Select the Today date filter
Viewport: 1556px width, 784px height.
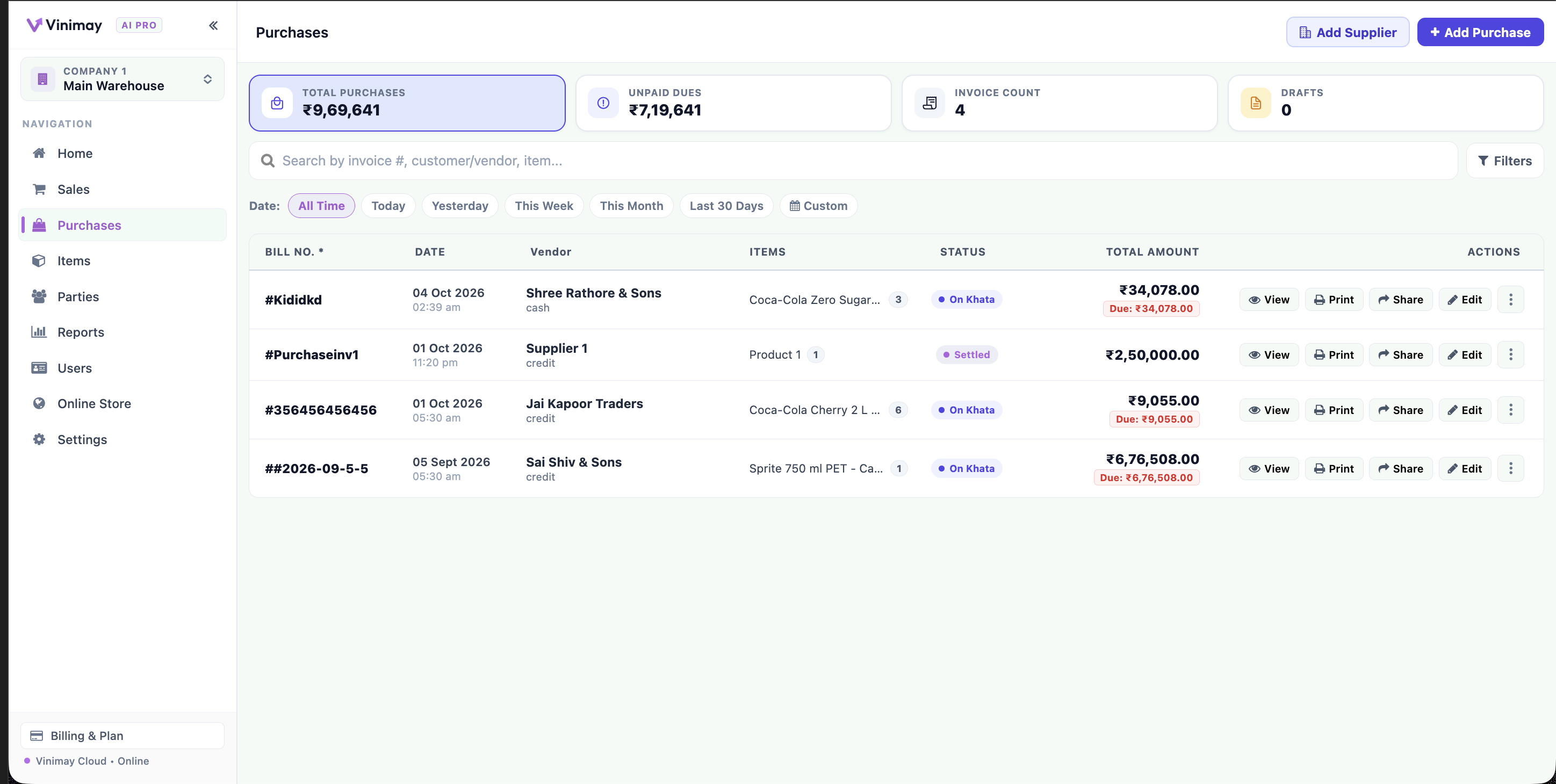[x=388, y=206]
